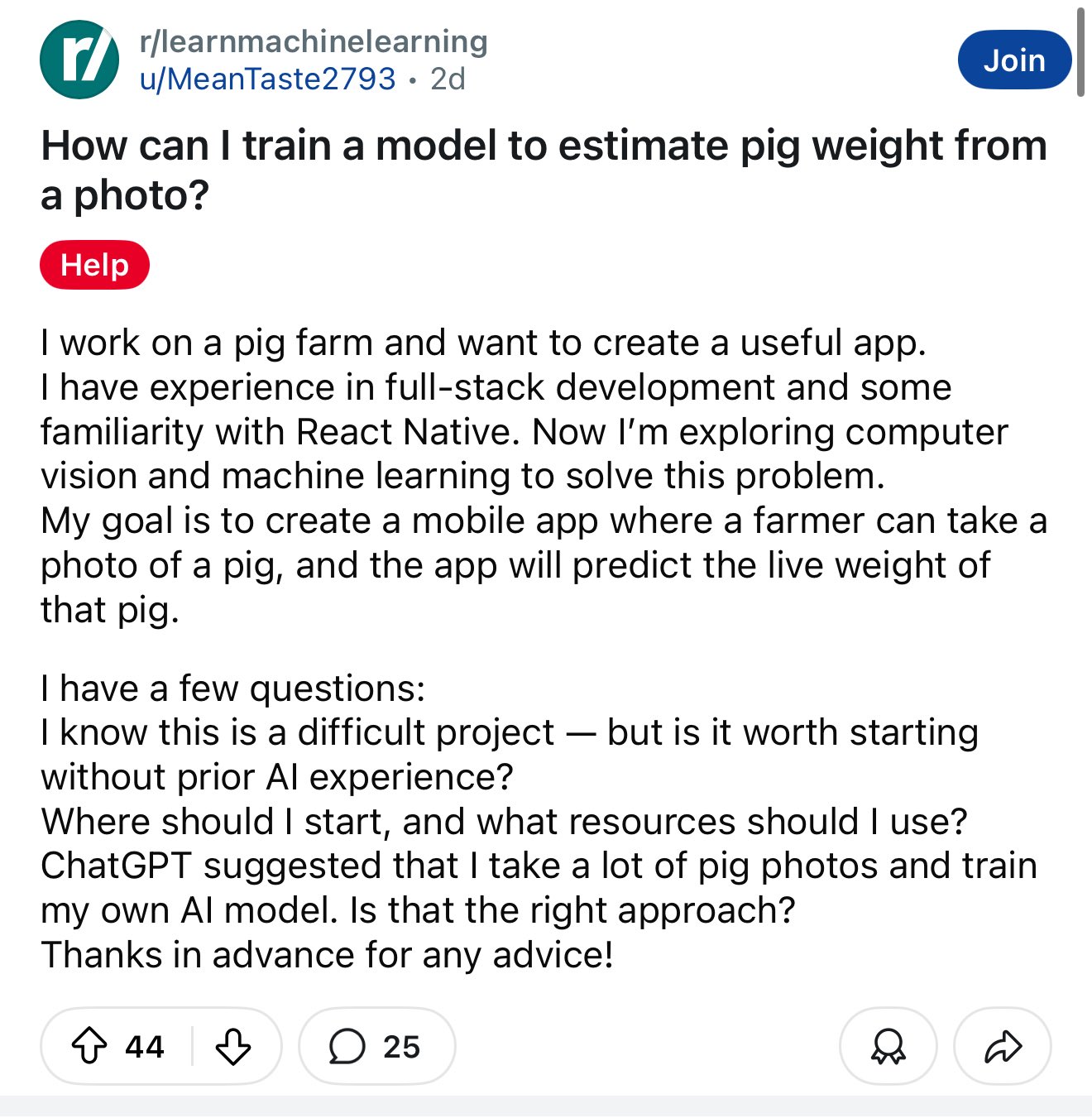The image size is (1092, 1118).
Task: Click the "I have a few questions:" line
Action: (x=233, y=689)
